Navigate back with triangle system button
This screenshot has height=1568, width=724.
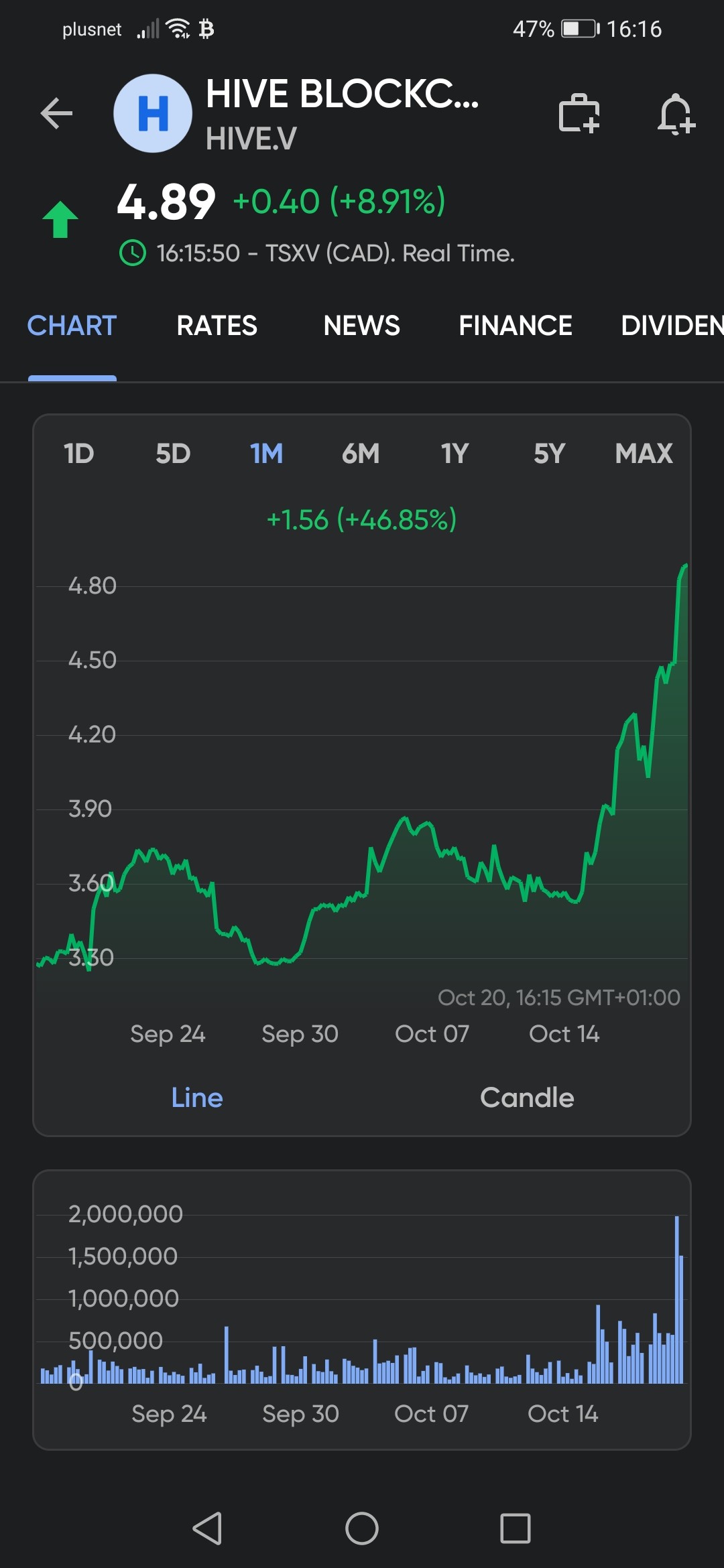point(207,1528)
